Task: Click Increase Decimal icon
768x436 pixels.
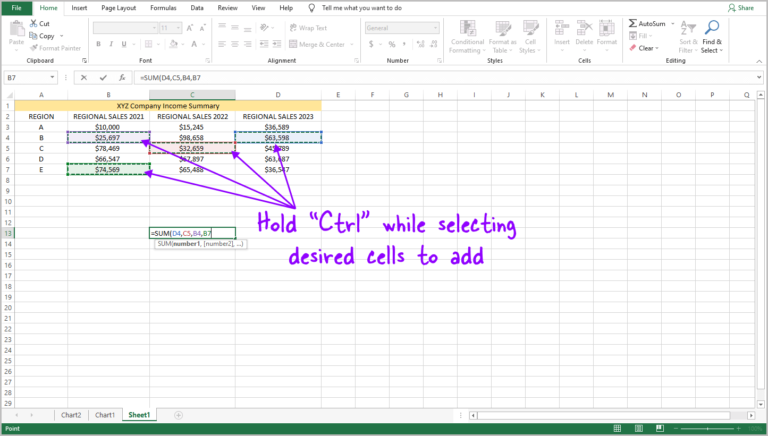Action: 421,44
